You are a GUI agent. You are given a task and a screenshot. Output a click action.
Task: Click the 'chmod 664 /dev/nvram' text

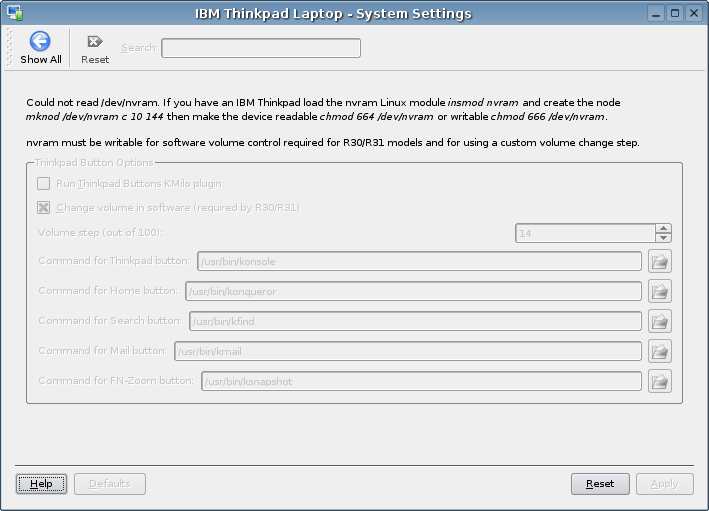click(376, 117)
